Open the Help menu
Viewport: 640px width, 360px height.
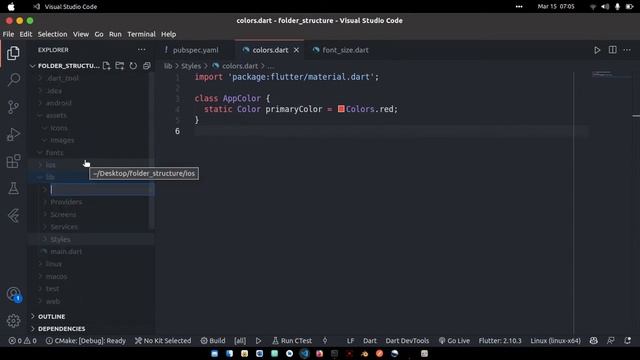click(168, 34)
